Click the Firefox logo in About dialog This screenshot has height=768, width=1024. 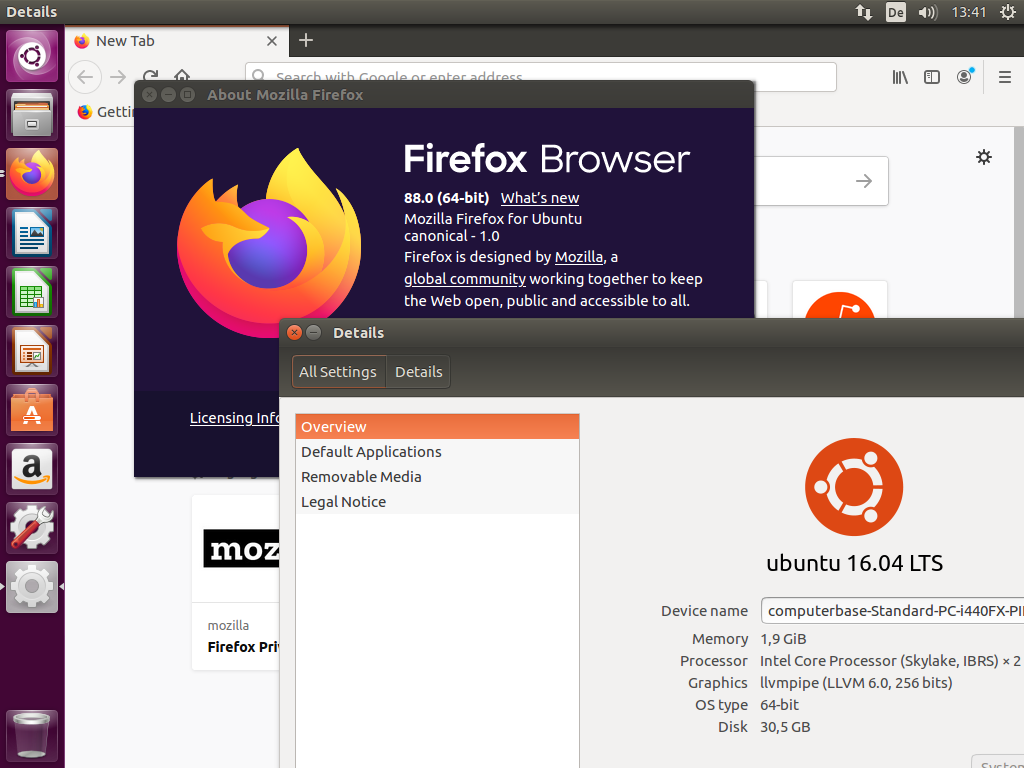pos(268,242)
